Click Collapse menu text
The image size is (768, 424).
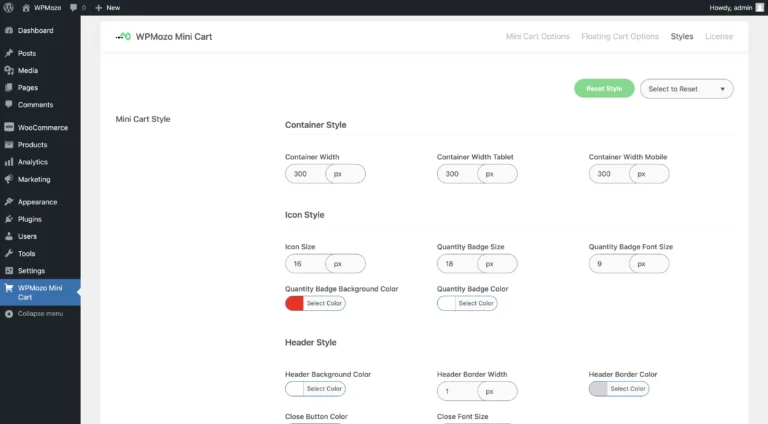[x=41, y=313]
